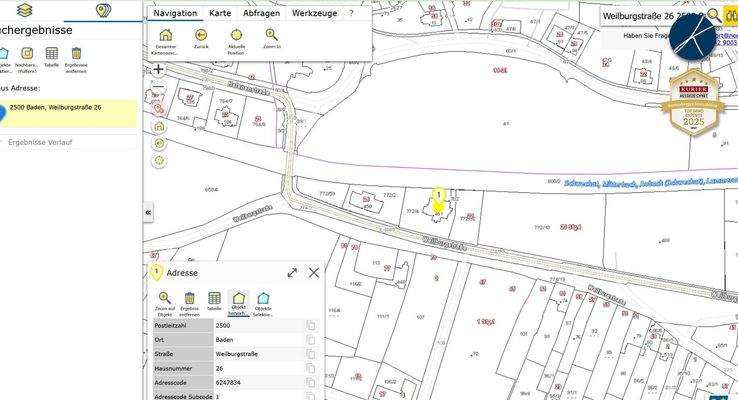Expand the Ergebnisse Verlauf section
The image size is (738, 400).
pyautogui.click(x=68, y=142)
